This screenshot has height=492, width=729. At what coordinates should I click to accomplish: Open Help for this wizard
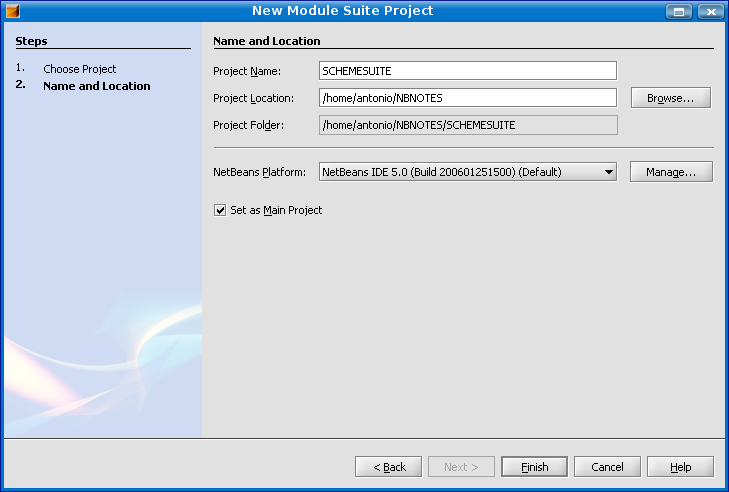pos(680,466)
